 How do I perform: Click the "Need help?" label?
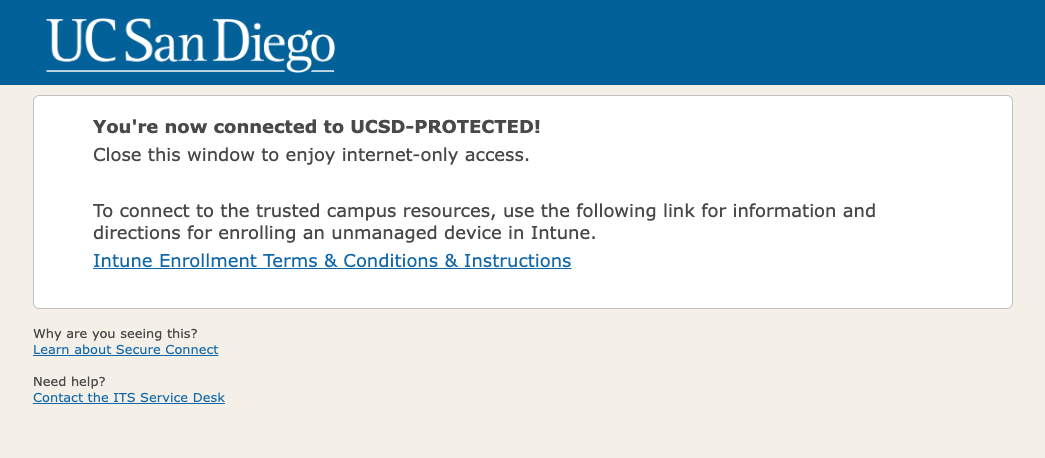point(69,381)
